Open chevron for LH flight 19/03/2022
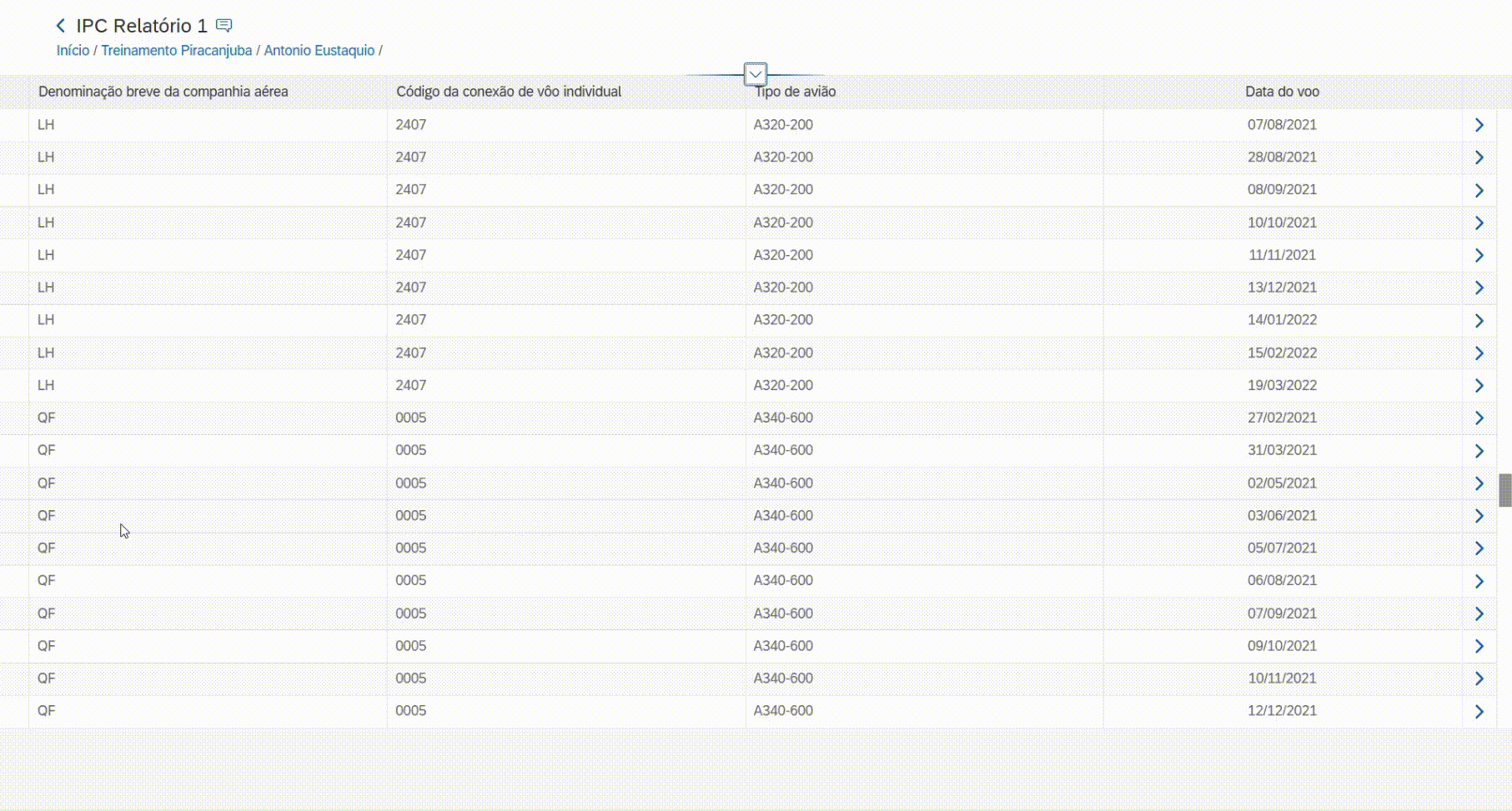Viewport: 1512px width, 811px height. coord(1479,386)
